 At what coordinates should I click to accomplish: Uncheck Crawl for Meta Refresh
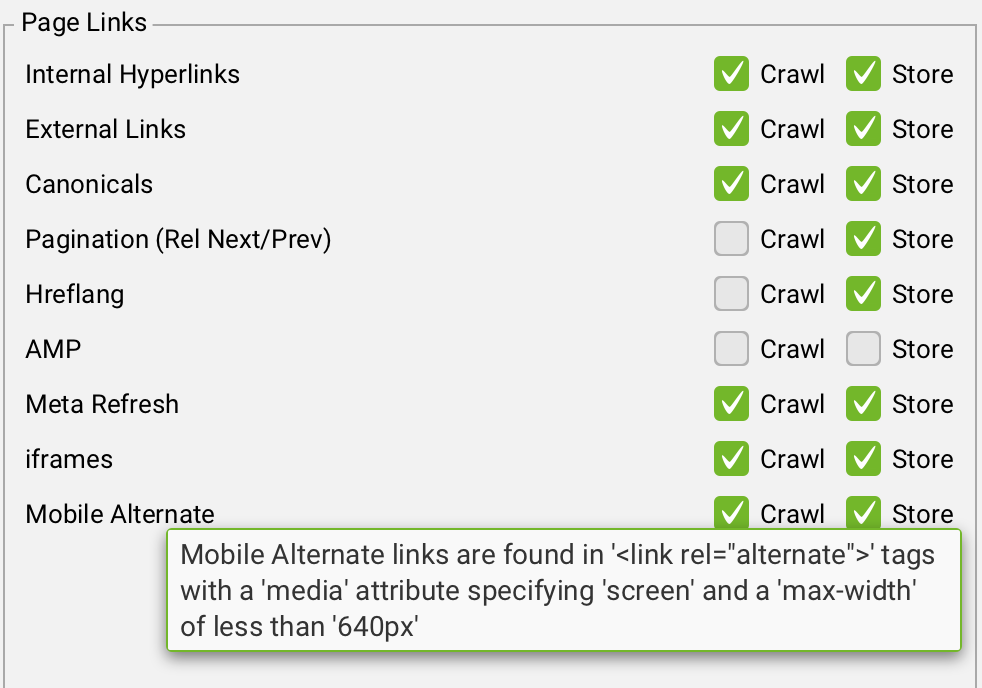point(731,404)
